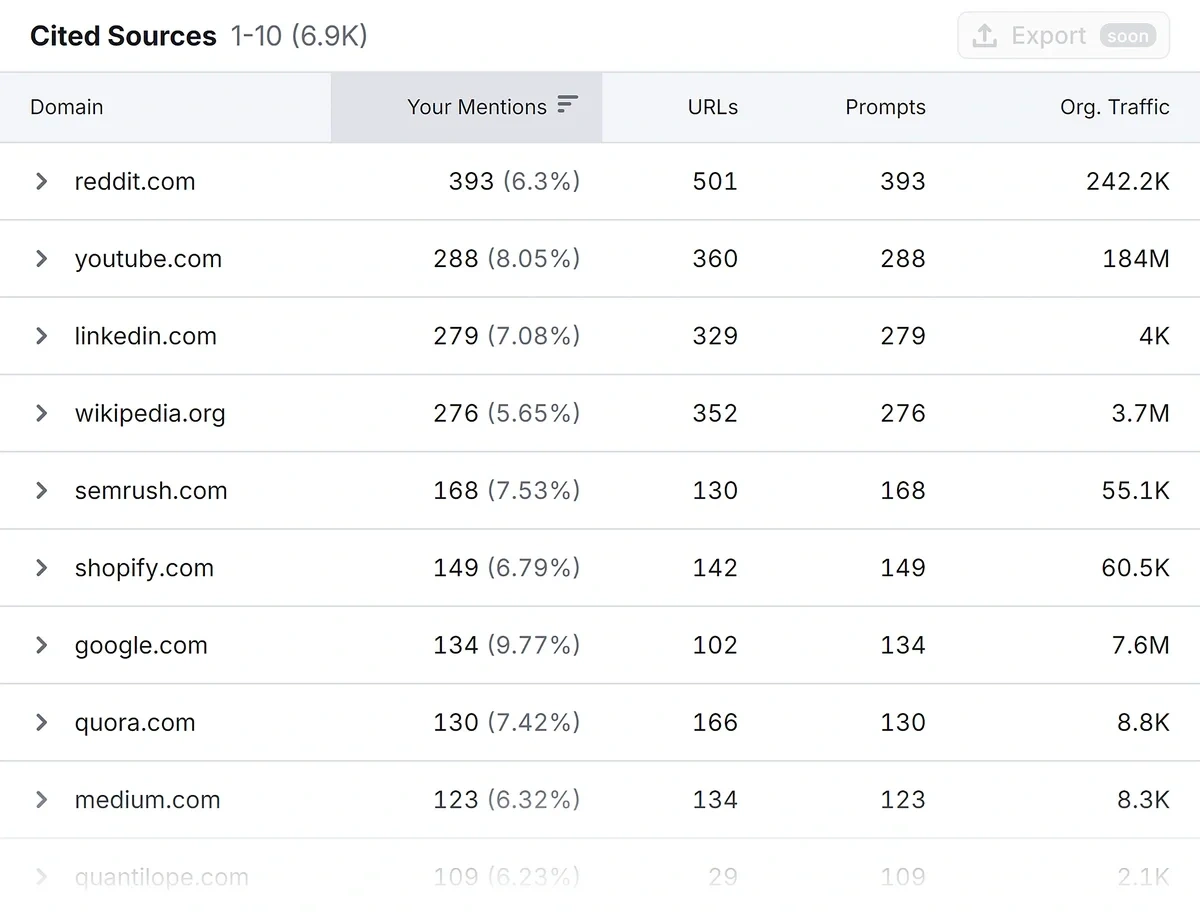Click the chevron icon beside semrush.com
The image size is (1200, 912).
click(x=40, y=491)
